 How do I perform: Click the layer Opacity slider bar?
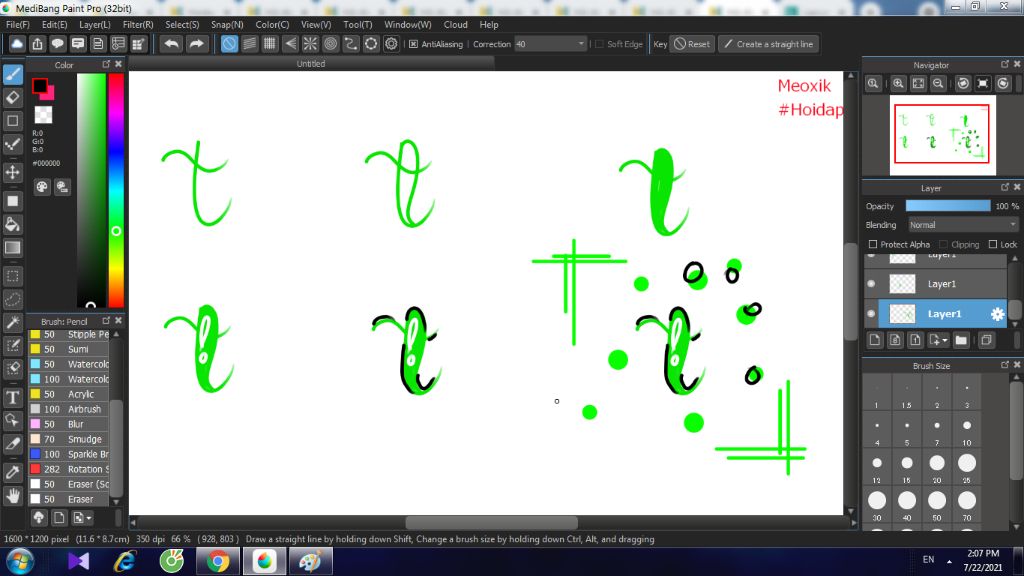point(948,206)
